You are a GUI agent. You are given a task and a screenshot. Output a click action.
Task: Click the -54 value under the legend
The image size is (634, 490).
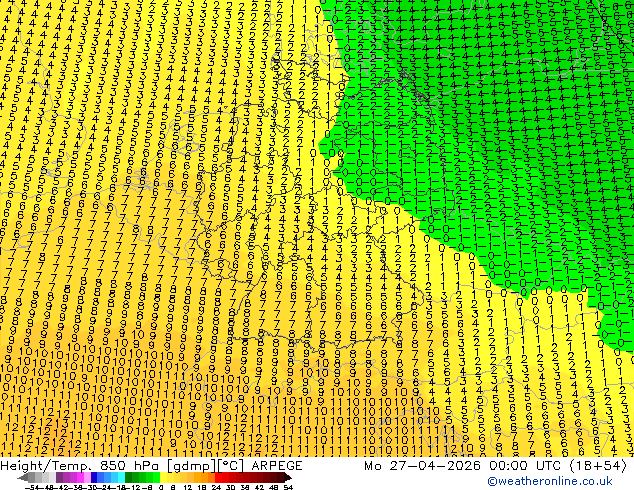32,487
